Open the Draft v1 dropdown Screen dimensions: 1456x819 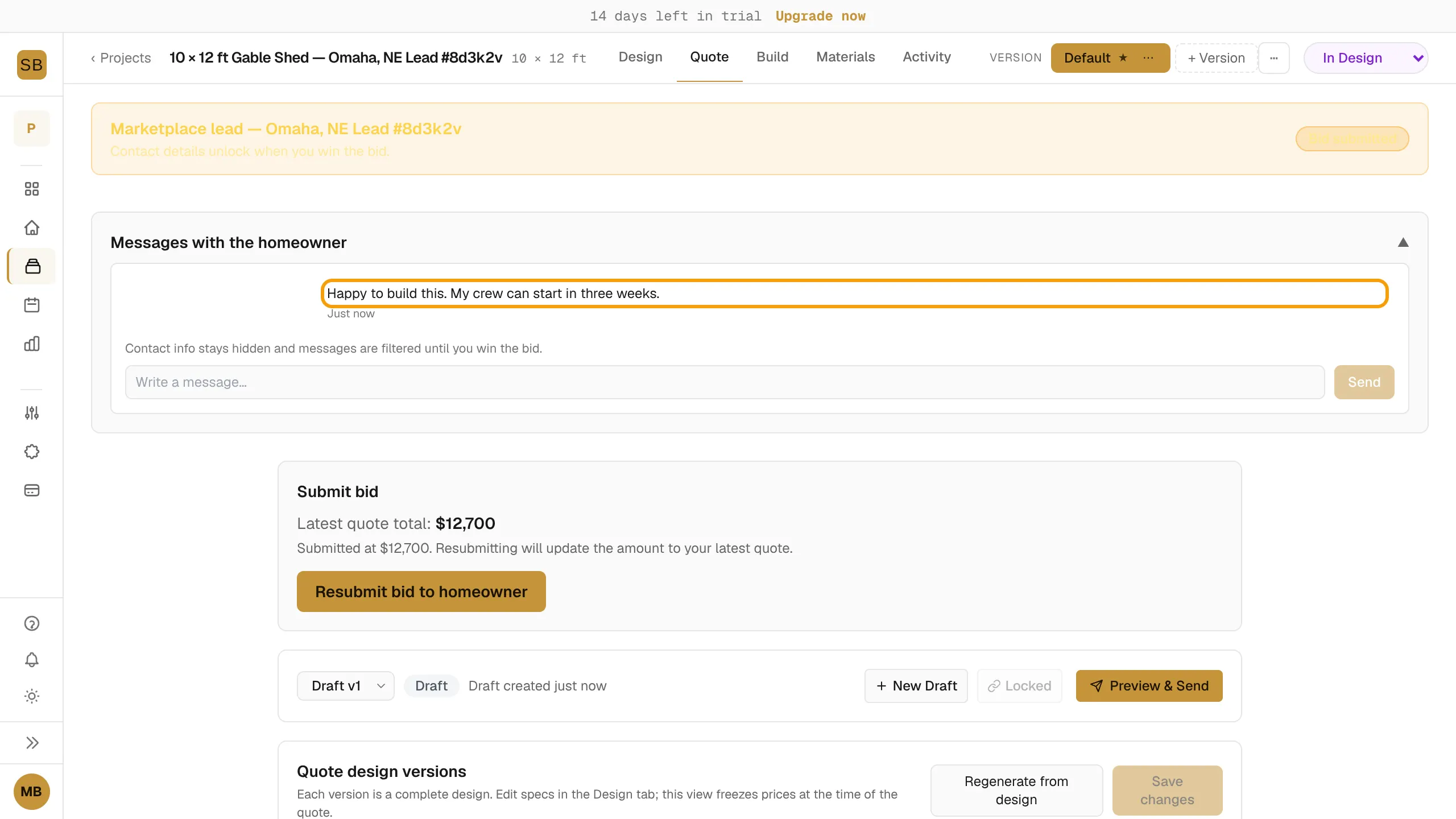pyautogui.click(x=346, y=686)
